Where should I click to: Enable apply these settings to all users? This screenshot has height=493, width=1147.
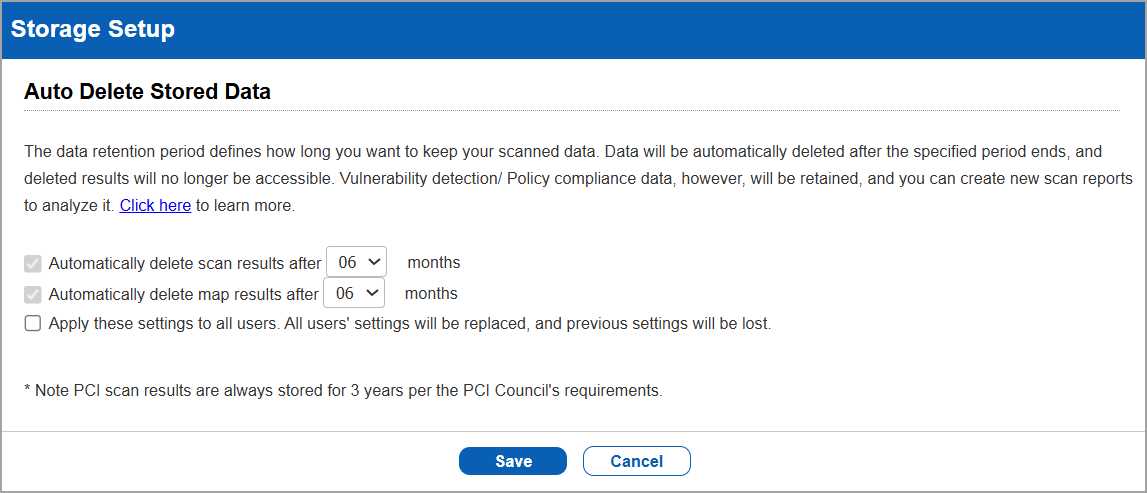pyautogui.click(x=33, y=324)
